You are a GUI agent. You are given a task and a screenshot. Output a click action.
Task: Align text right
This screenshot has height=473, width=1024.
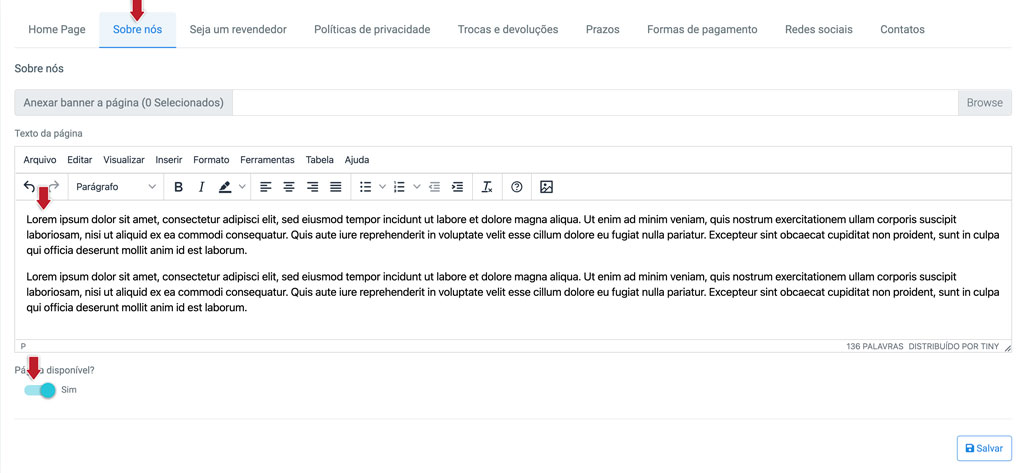(312, 187)
